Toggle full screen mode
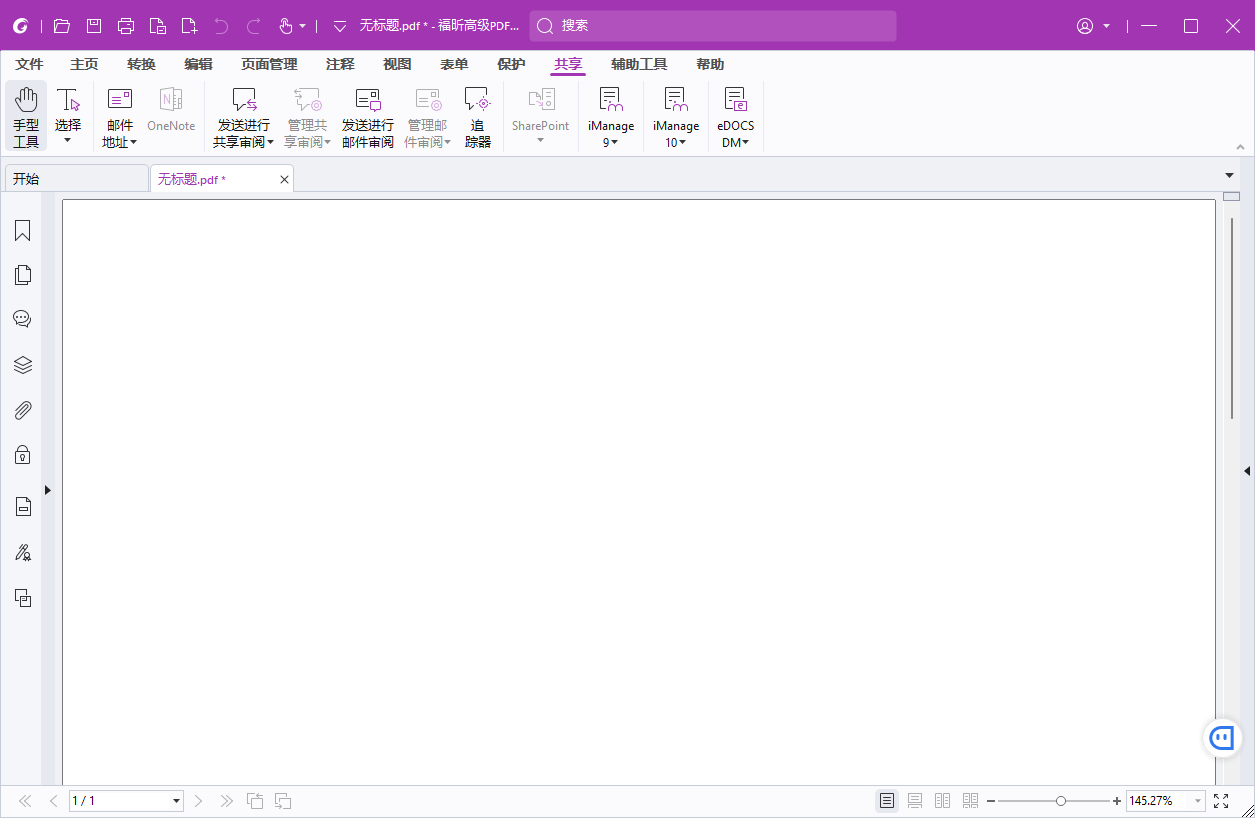Image resolution: width=1255 pixels, height=818 pixels. pyautogui.click(x=1221, y=801)
